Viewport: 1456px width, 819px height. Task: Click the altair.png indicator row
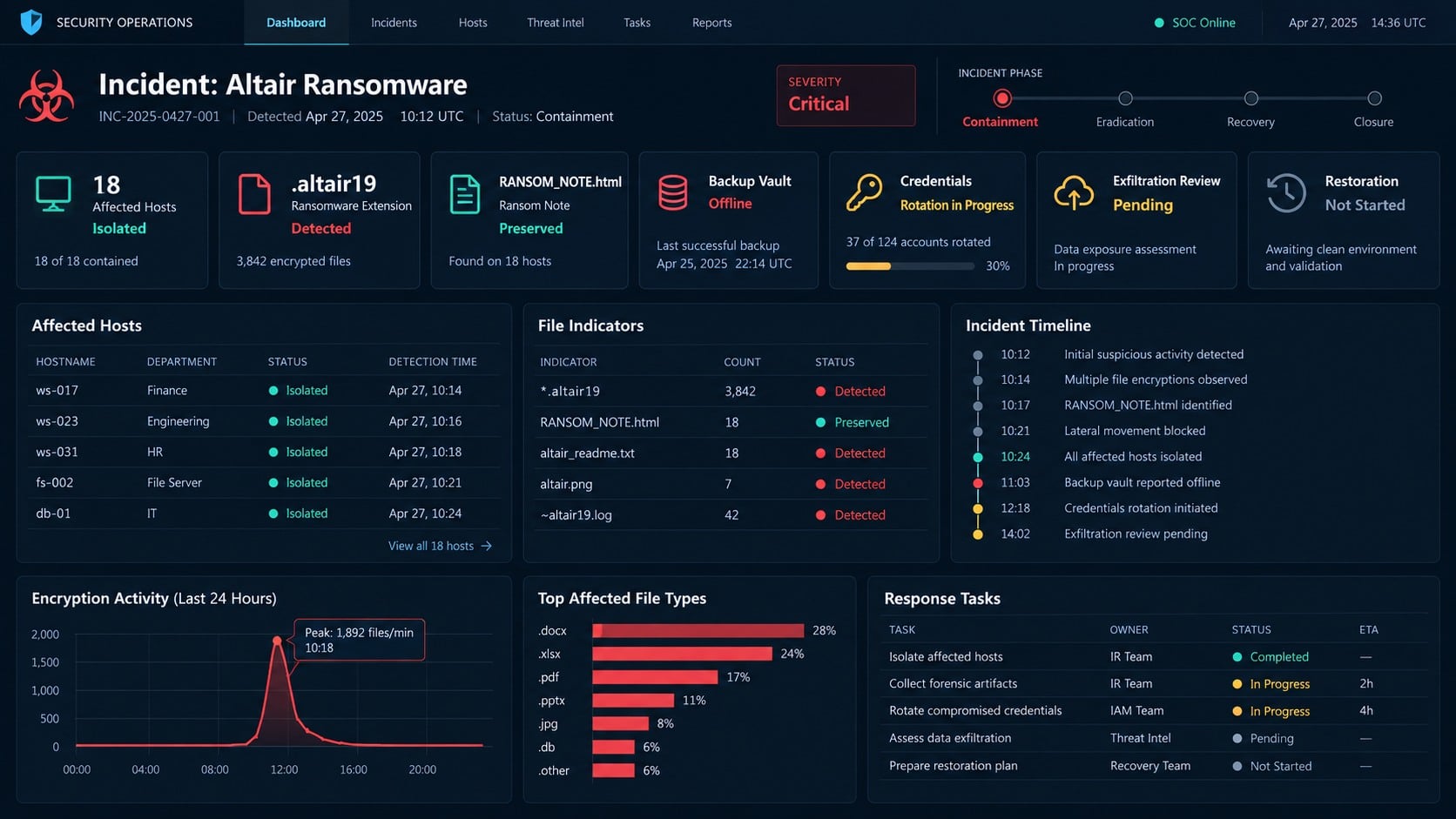pos(731,484)
